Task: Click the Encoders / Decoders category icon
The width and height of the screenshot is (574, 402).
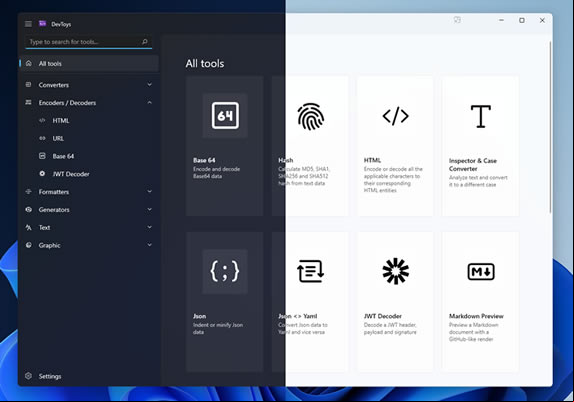Action: [28, 103]
